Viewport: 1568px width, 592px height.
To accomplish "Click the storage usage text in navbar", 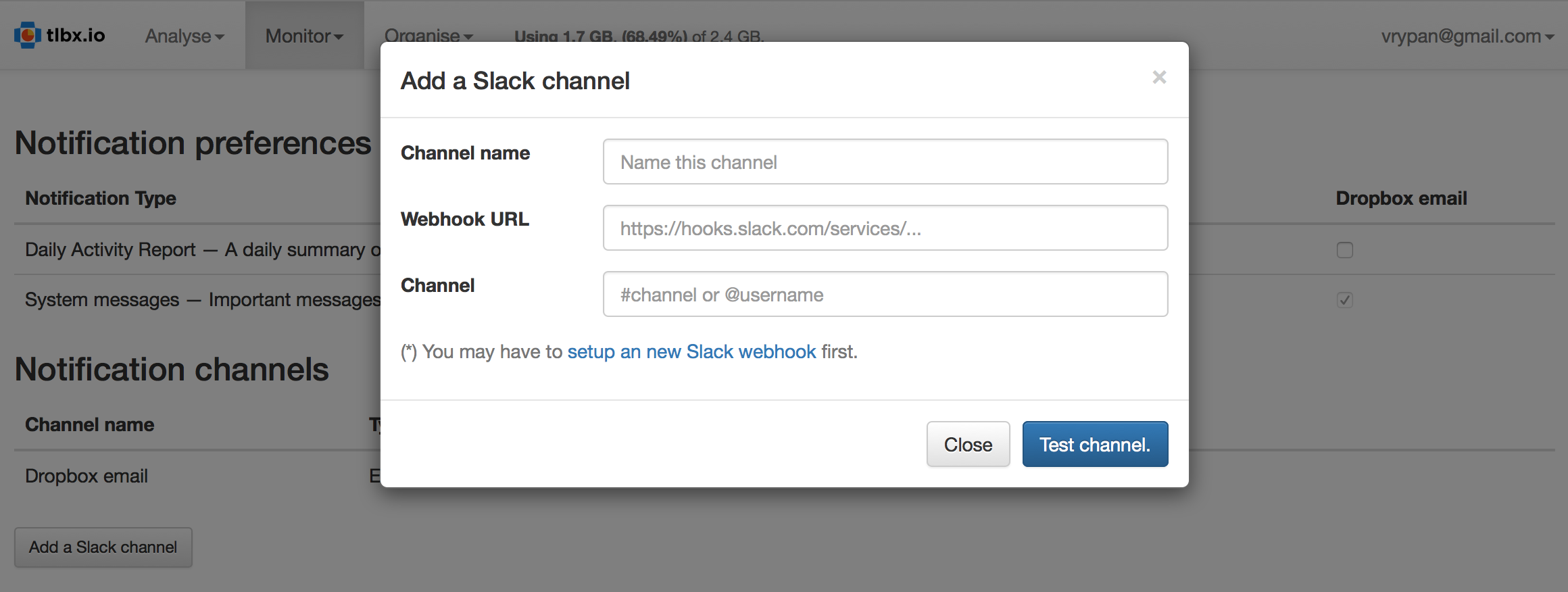I will click(x=639, y=36).
